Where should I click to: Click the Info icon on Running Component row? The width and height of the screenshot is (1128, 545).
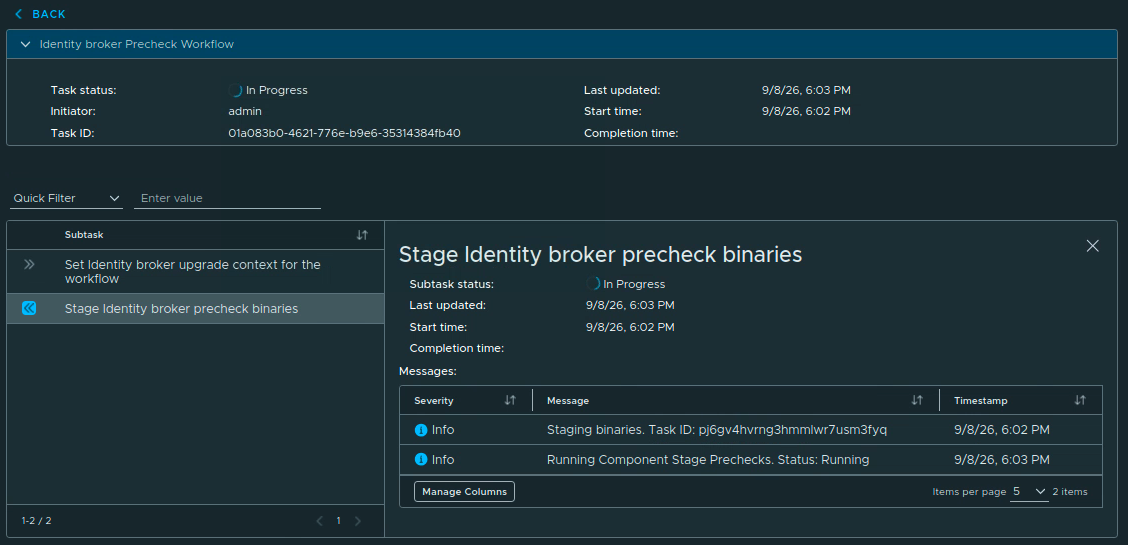pos(422,459)
